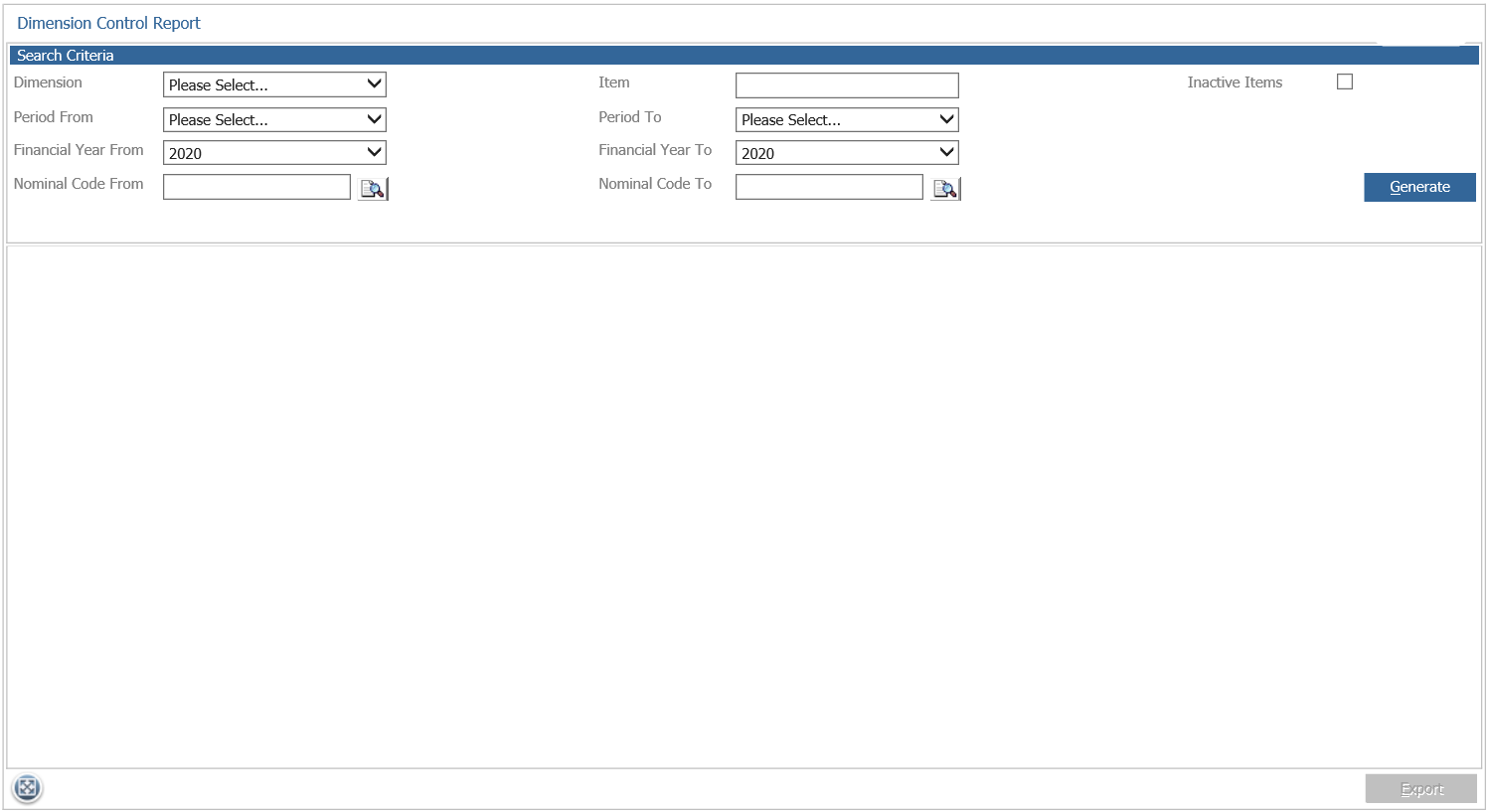This screenshot has width=1489, height=812.
Task: Click the Generate button
Action: 1419,187
